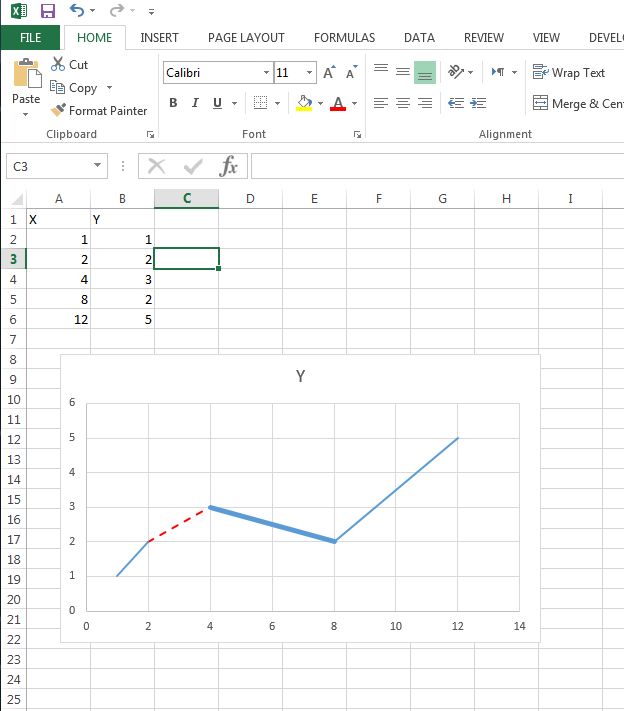
Task: Click the Undo arrow icon
Action: [77, 10]
